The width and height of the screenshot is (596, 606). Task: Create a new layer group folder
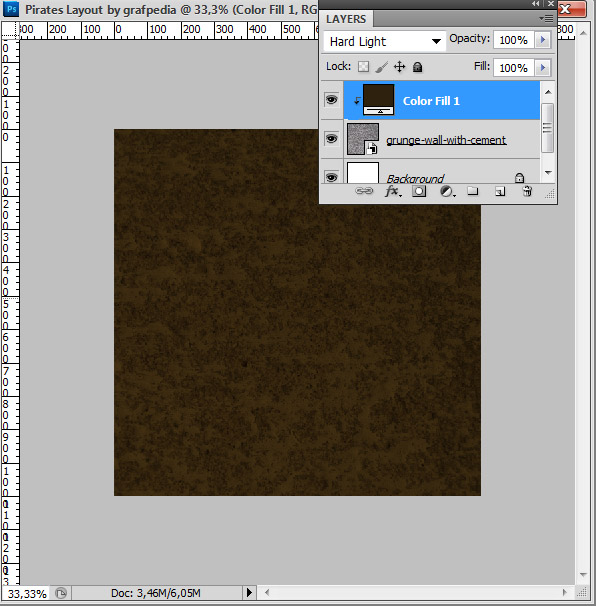pyautogui.click(x=472, y=191)
